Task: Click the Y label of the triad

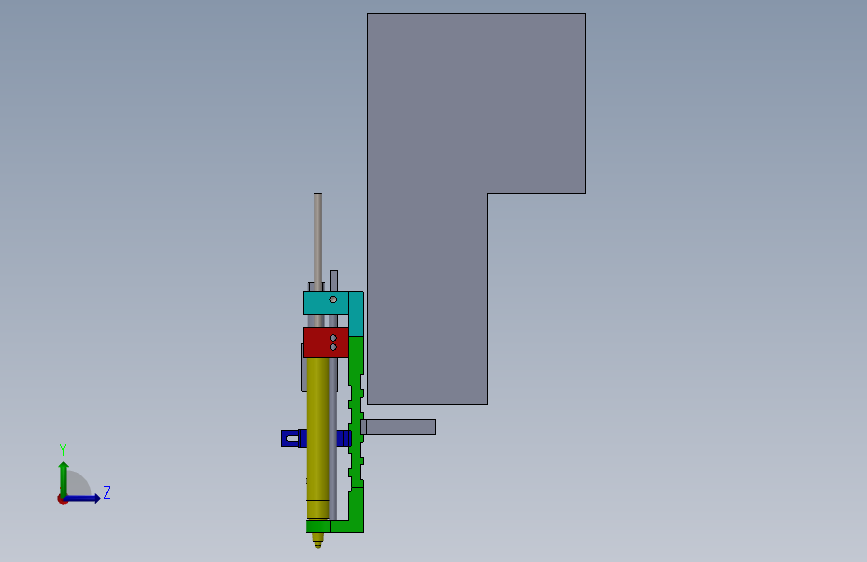Action: [63, 450]
